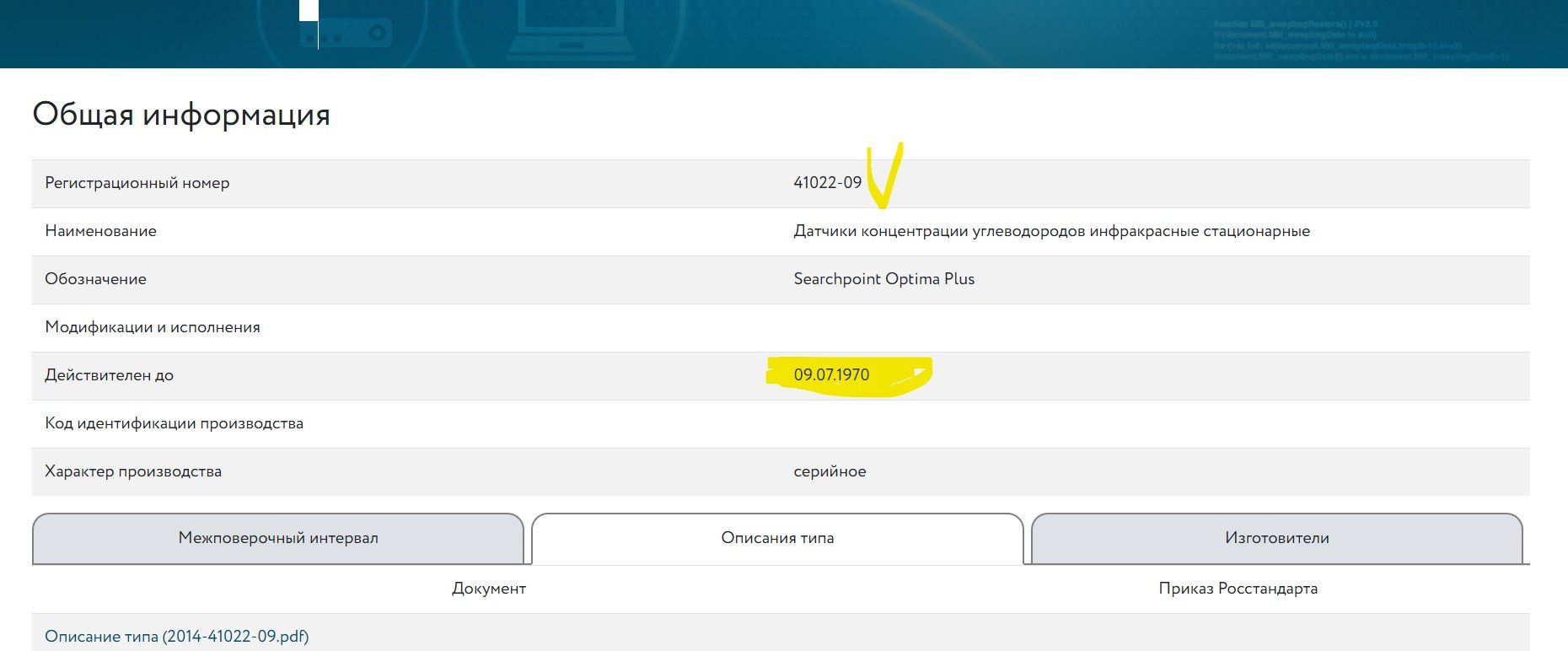Click the Регистрационный номер label
The height and width of the screenshot is (651, 1568).
tap(137, 183)
